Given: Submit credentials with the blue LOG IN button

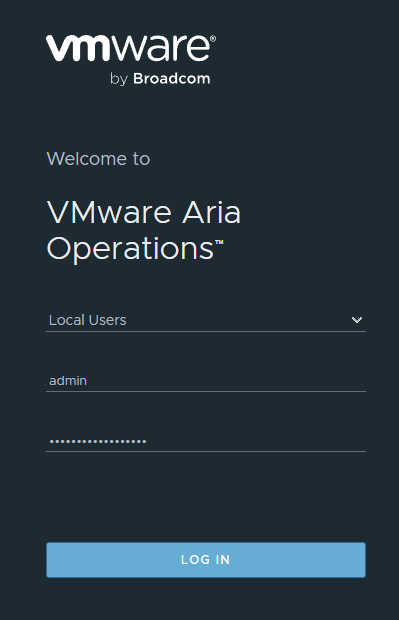Looking at the screenshot, I should coord(206,560).
